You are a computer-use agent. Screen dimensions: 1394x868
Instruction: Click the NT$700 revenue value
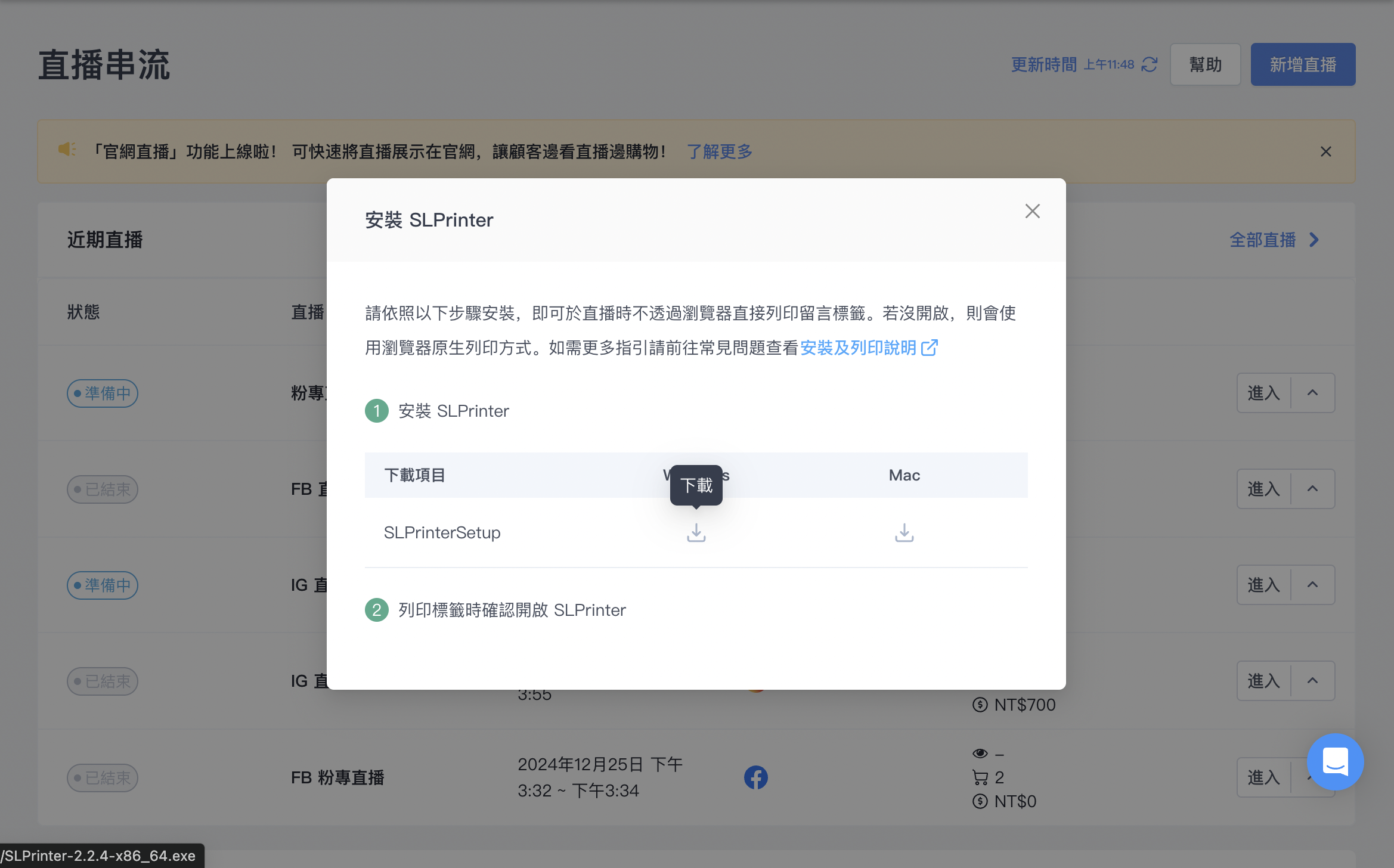pyautogui.click(x=1024, y=705)
